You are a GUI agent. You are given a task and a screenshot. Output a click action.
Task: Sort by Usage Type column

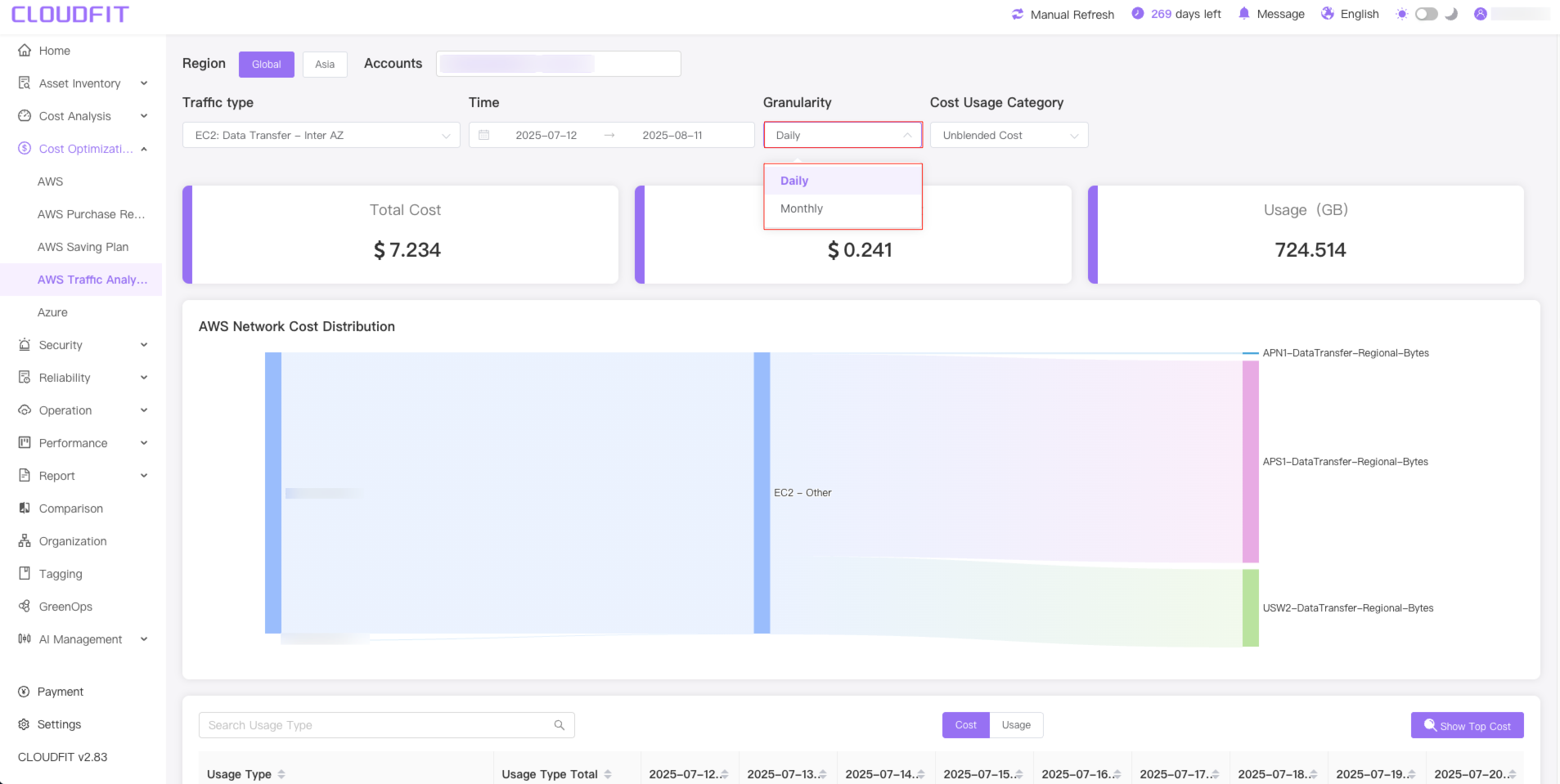(281, 774)
